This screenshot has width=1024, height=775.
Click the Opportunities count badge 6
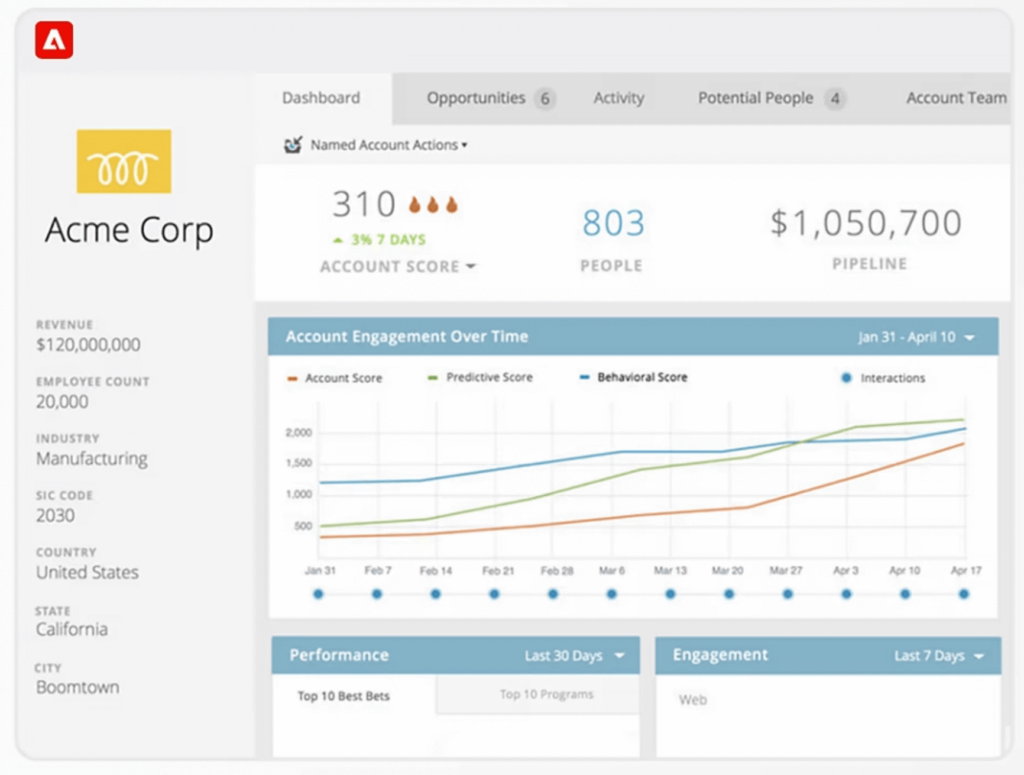click(x=545, y=99)
